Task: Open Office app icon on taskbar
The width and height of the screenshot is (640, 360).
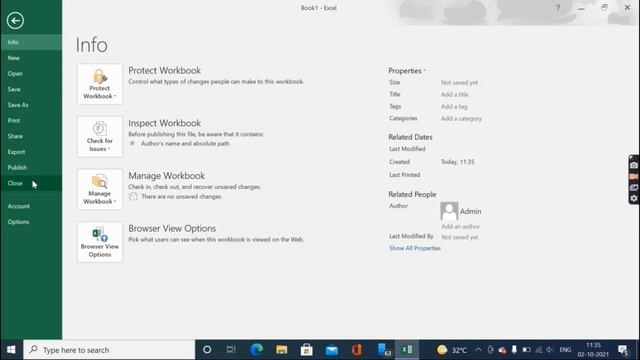Action: (x=357, y=350)
